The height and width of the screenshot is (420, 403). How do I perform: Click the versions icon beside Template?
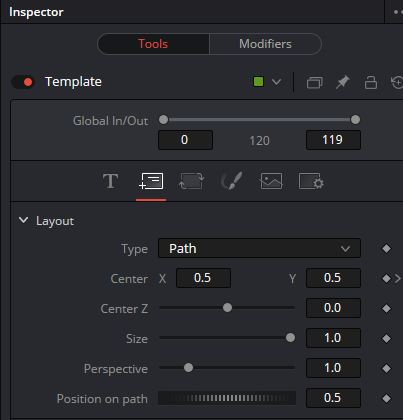(x=314, y=82)
